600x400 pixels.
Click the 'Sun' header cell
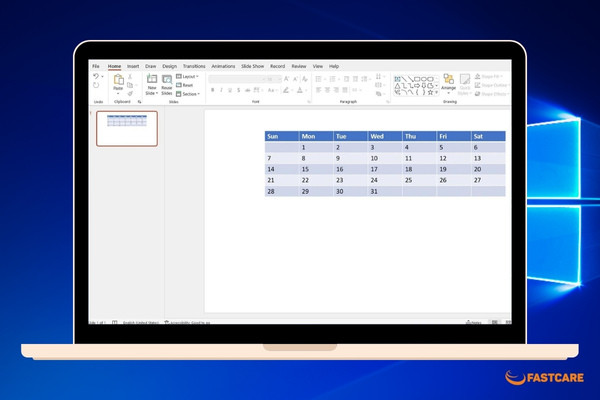pos(282,136)
